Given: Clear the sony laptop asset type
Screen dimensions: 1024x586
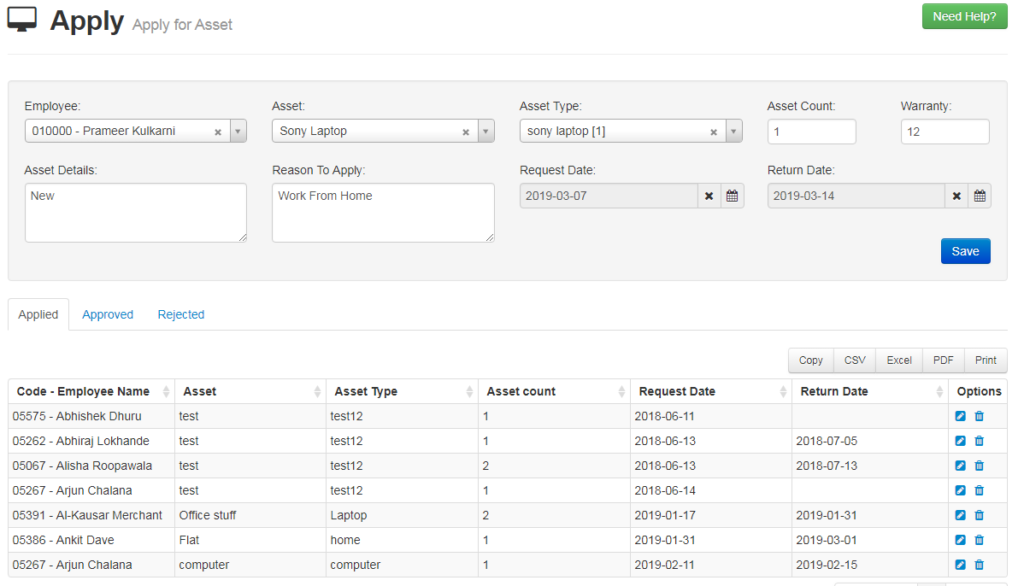Looking at the screenshot, I should pyautogui.click(x=713, y=131).
